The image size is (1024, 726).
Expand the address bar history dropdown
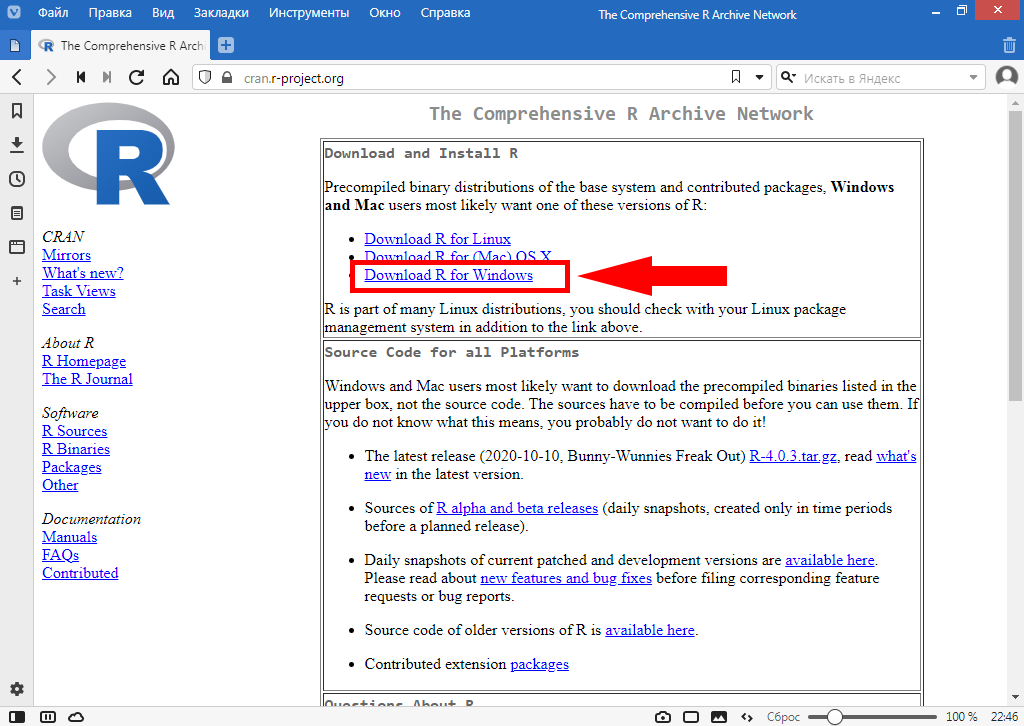(x=759, y=77)
